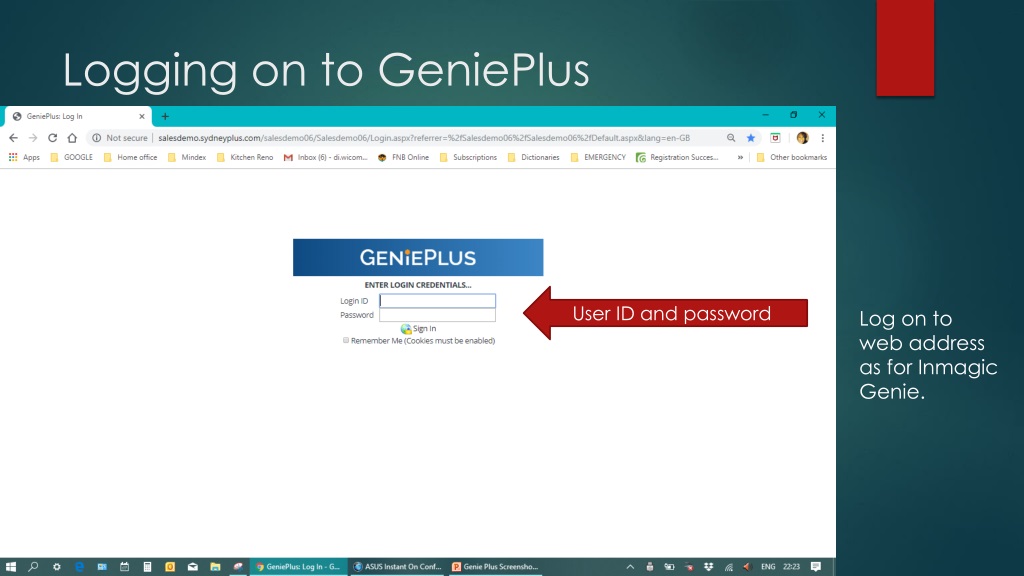Screen dimensions: 1024x576
Task: Open the calendar app in taskbar
Action: point(125,567)
